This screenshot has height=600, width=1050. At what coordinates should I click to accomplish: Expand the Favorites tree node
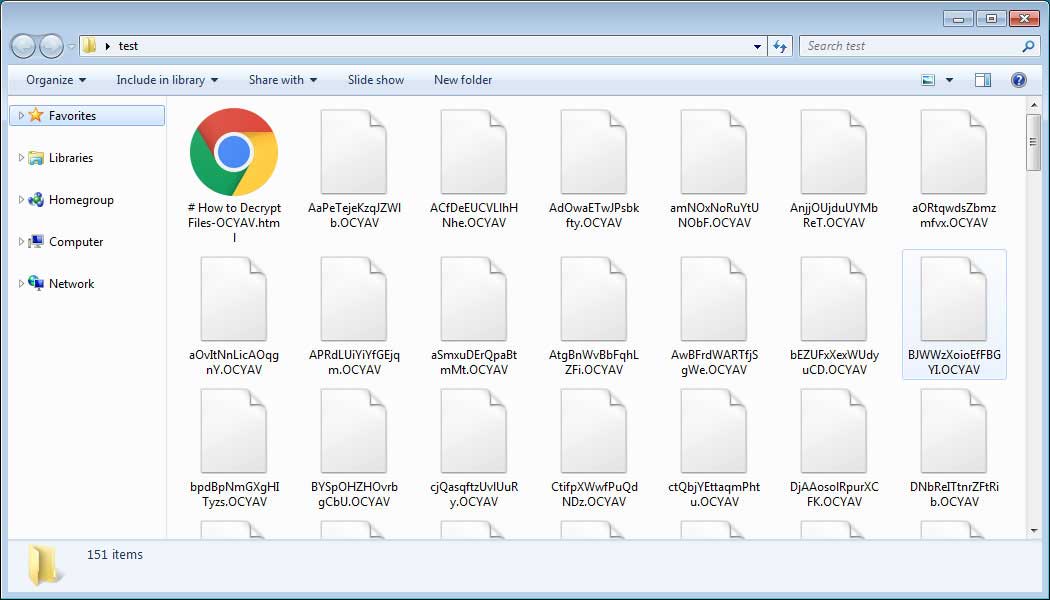21,115
